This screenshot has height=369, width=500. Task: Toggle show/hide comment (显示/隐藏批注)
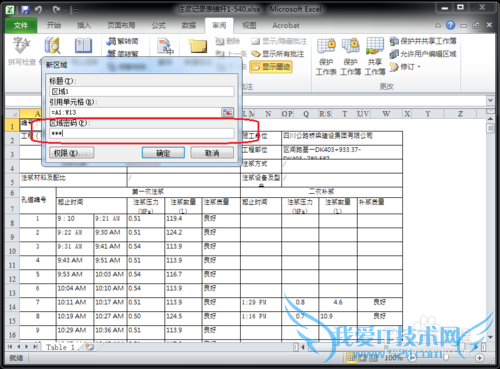[x=279, y=41]
